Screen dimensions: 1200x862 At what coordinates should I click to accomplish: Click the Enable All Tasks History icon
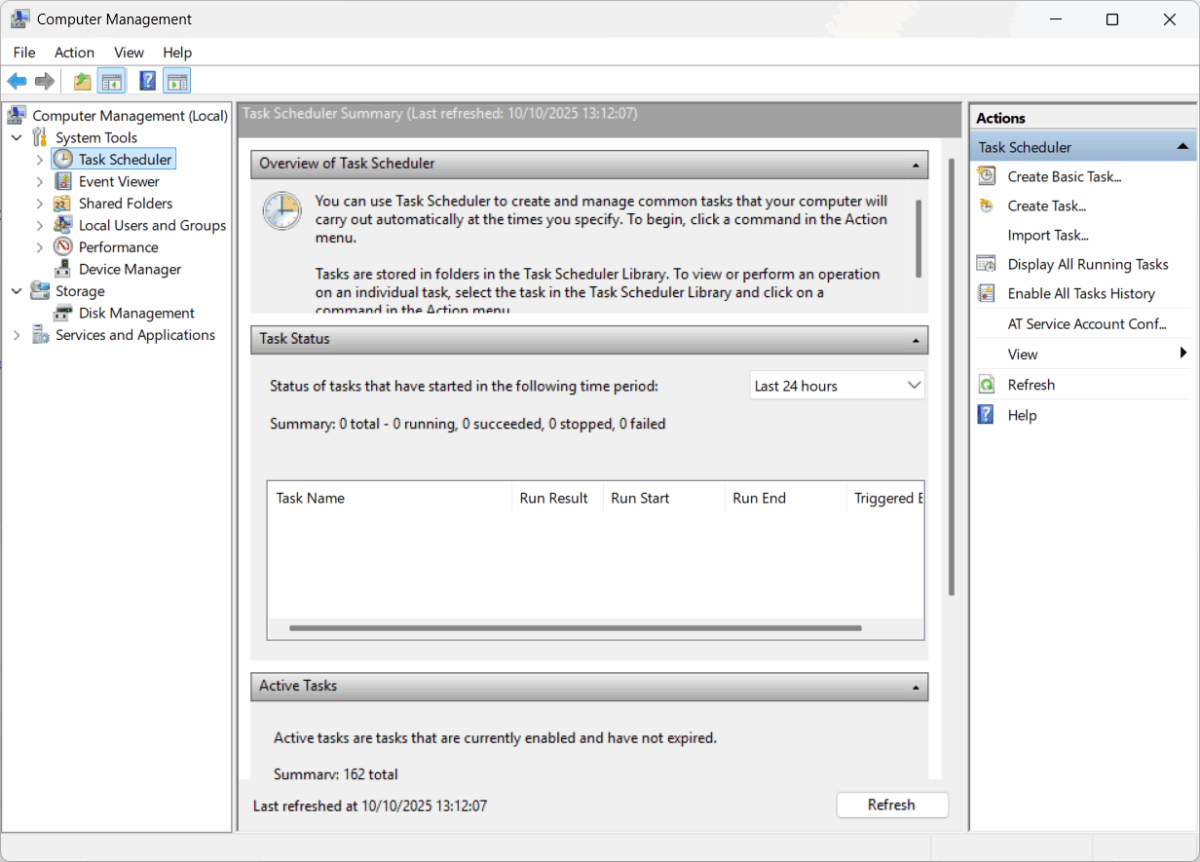(x=985, y=293)
